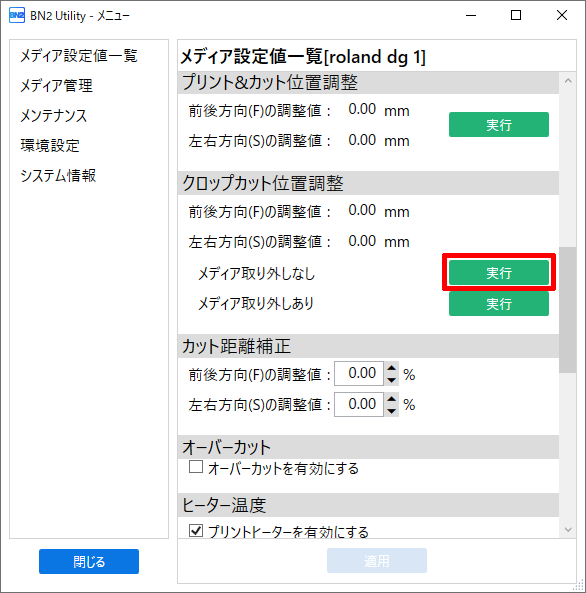Click the blue 閉じる button
586x593 pixels.
point(89,561)
